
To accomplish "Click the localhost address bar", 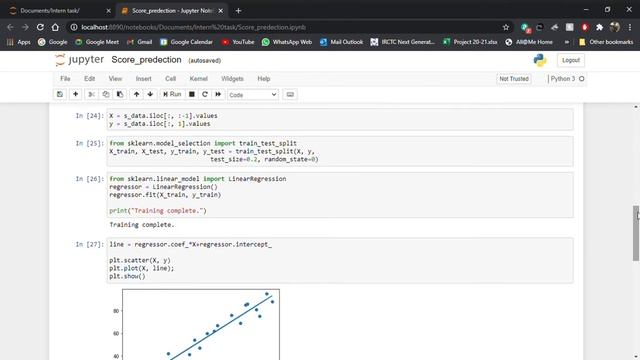I will pos(286,27).
